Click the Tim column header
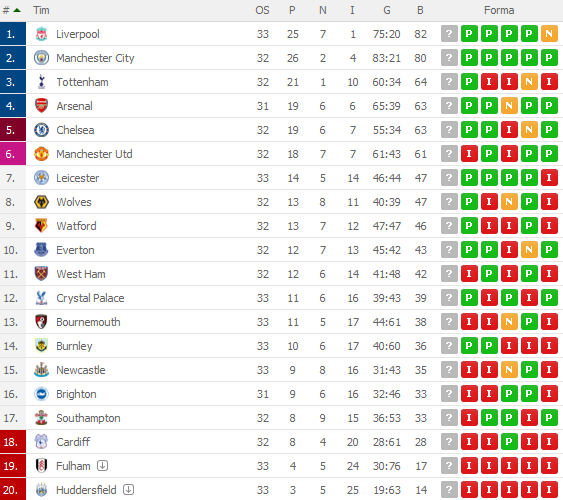563x500 pixels. coord(41,10)
